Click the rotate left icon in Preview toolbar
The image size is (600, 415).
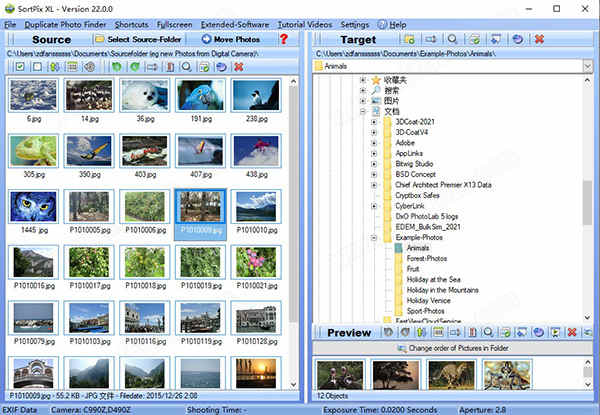(x=388, y=332)
